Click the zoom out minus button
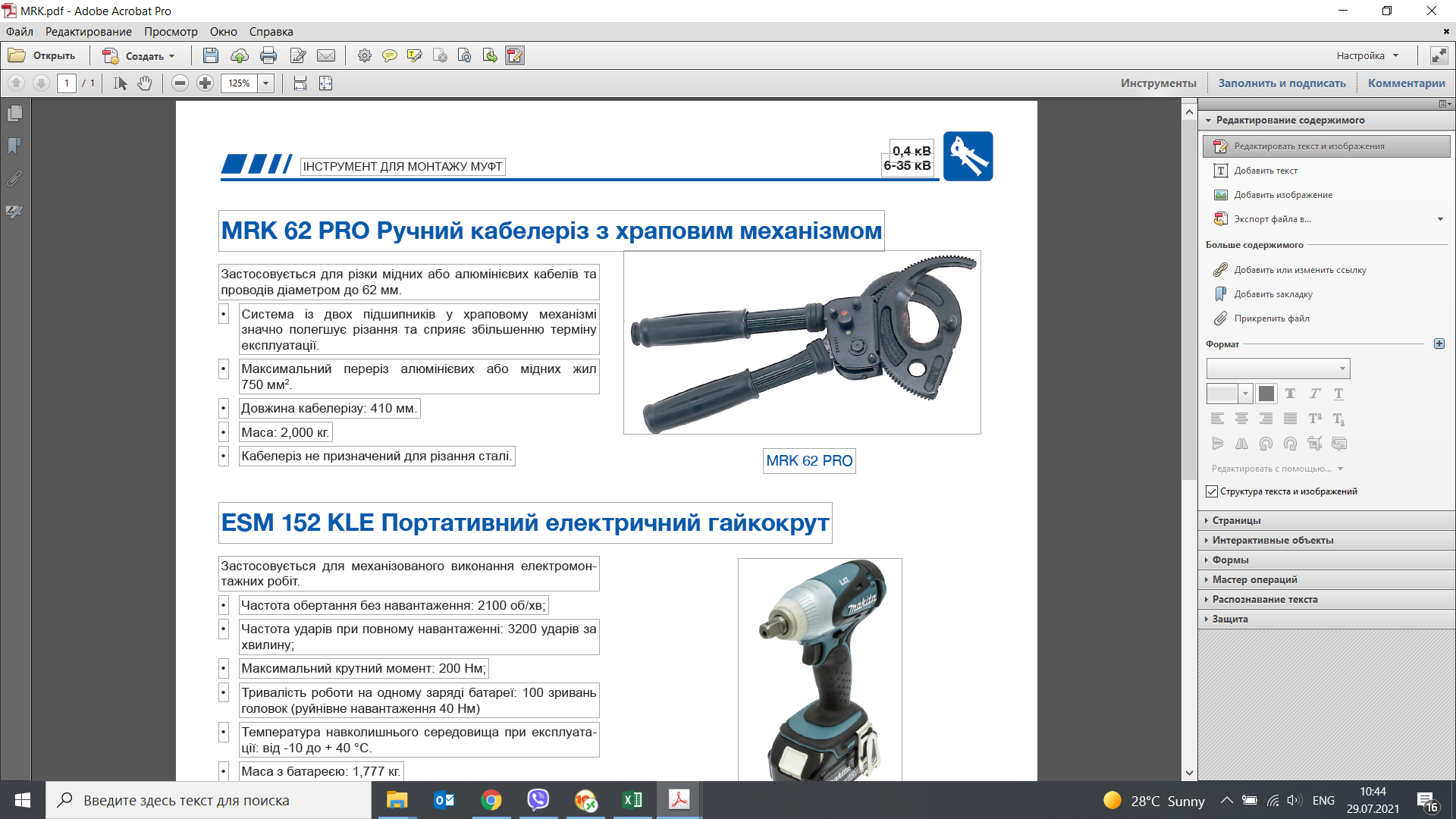Viewport: 1456px width, 819px height. point(180,83)
